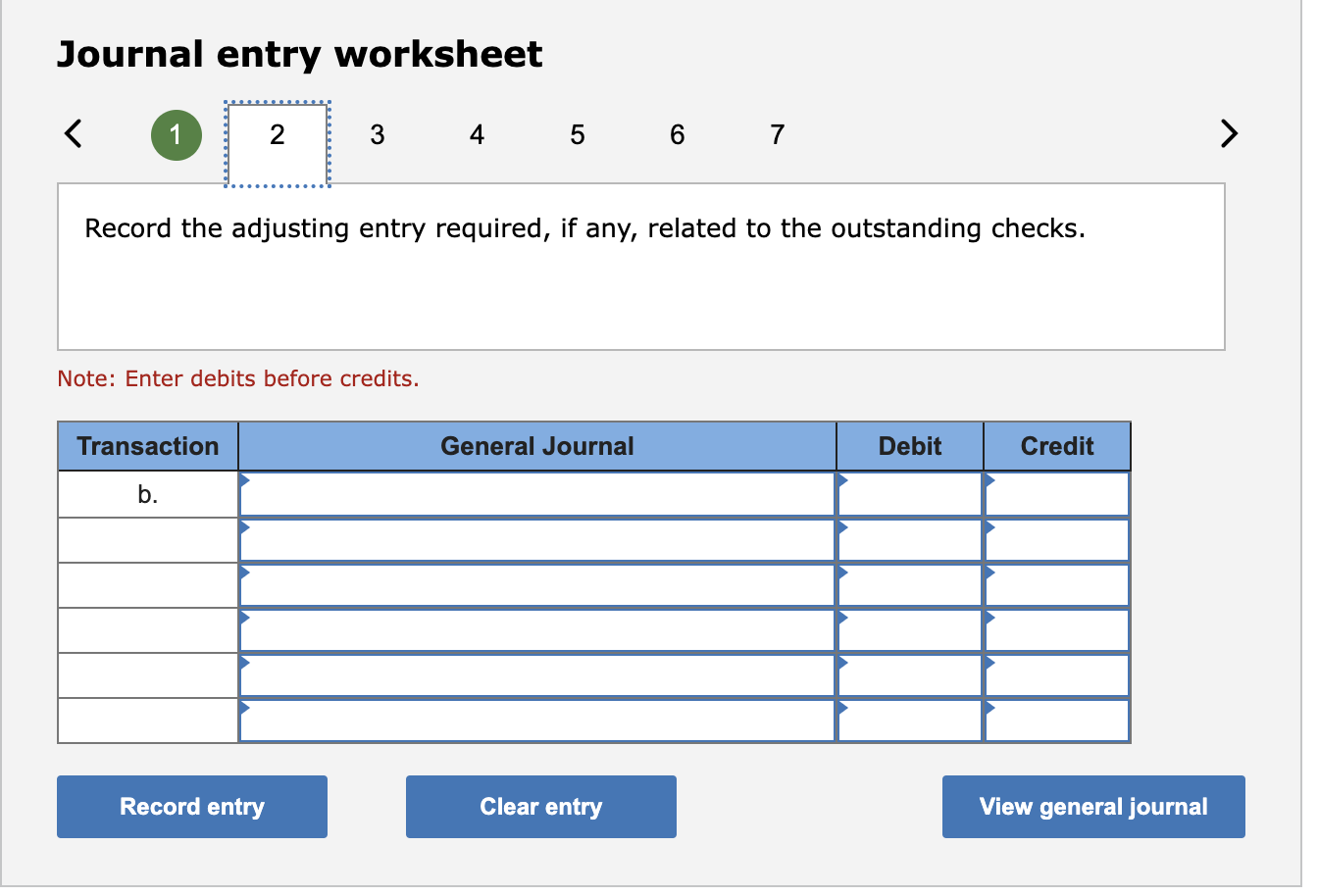1318x896 pixels.
Task: Open worksheet page 7
Action: coord(776,135)
